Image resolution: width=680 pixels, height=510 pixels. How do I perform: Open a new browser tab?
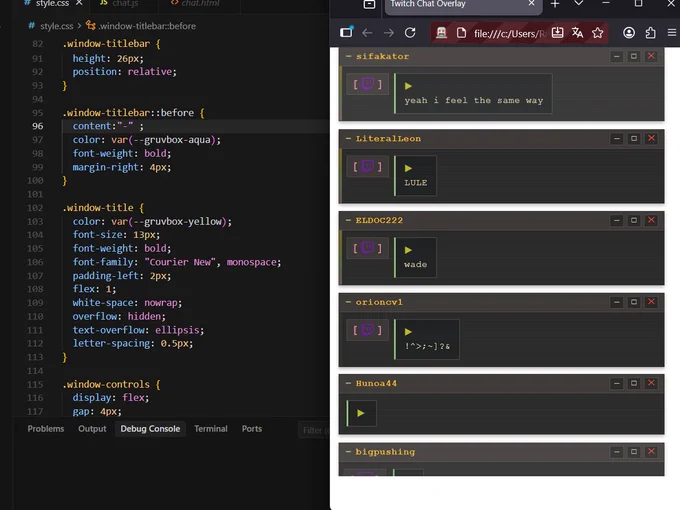555,4
